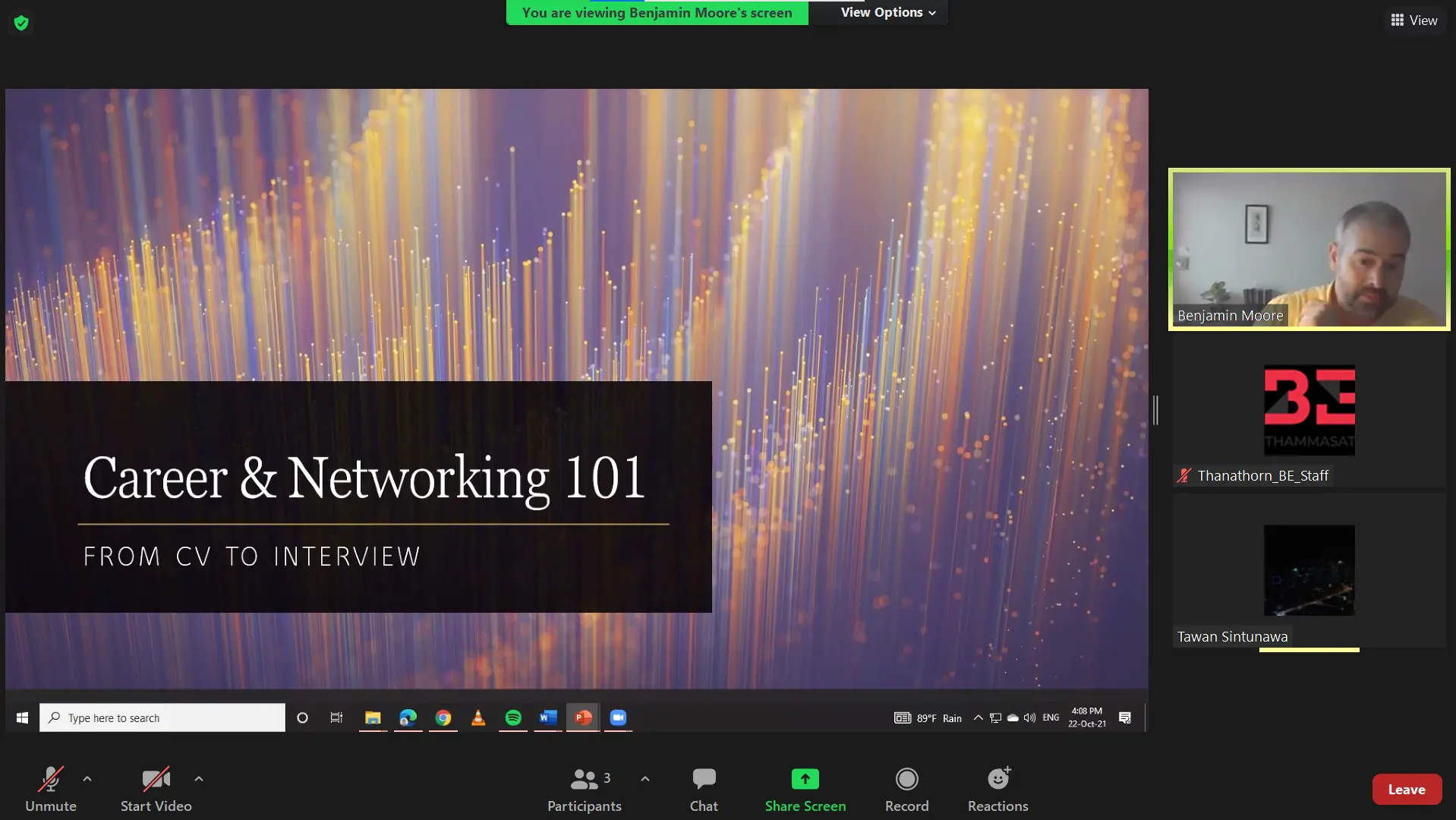1456x820 pixels.
Task: Expand audio settings arrow beside Unmute
Action: [x=87, y=779]
